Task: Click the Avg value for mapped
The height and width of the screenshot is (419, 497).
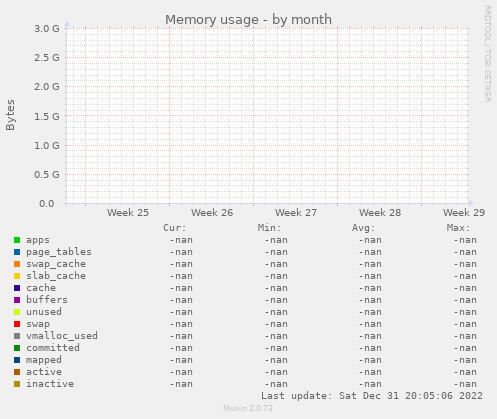Action: point(370,360)
